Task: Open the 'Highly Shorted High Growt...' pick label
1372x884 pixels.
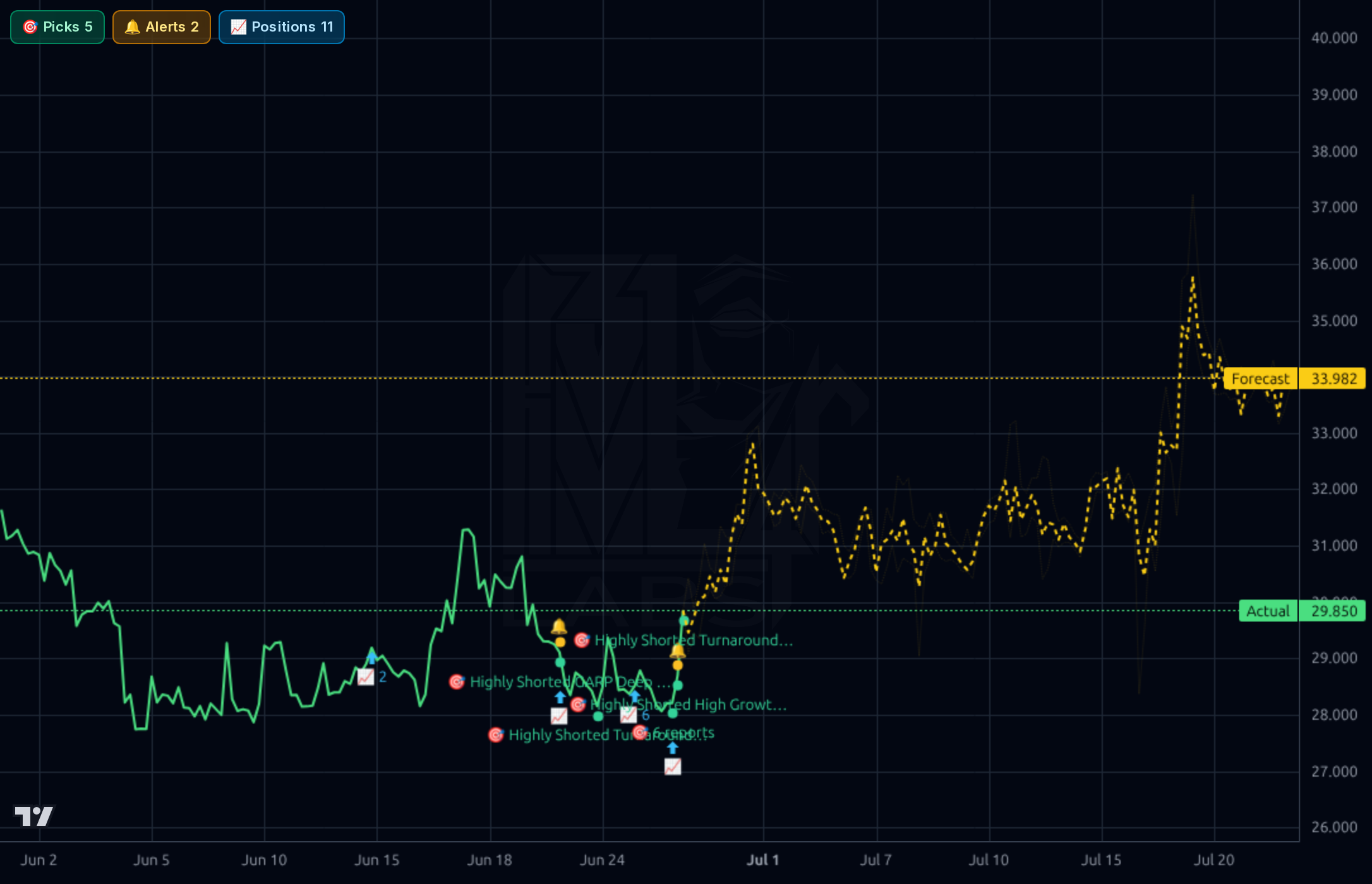Action: tap(689, 705)
